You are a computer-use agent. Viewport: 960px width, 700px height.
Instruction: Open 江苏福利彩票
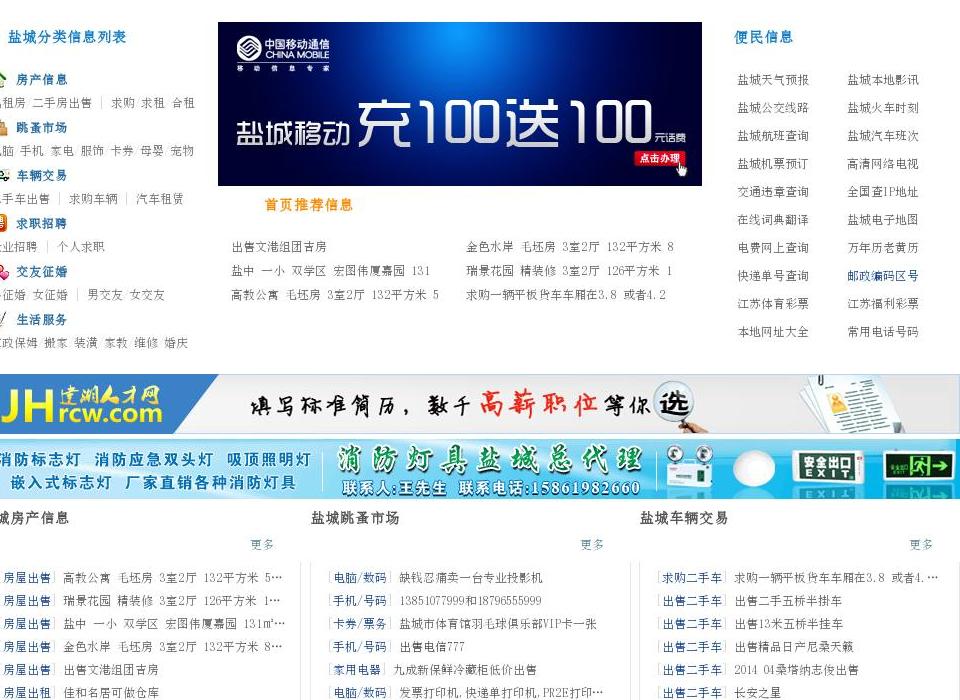[883, 304]
